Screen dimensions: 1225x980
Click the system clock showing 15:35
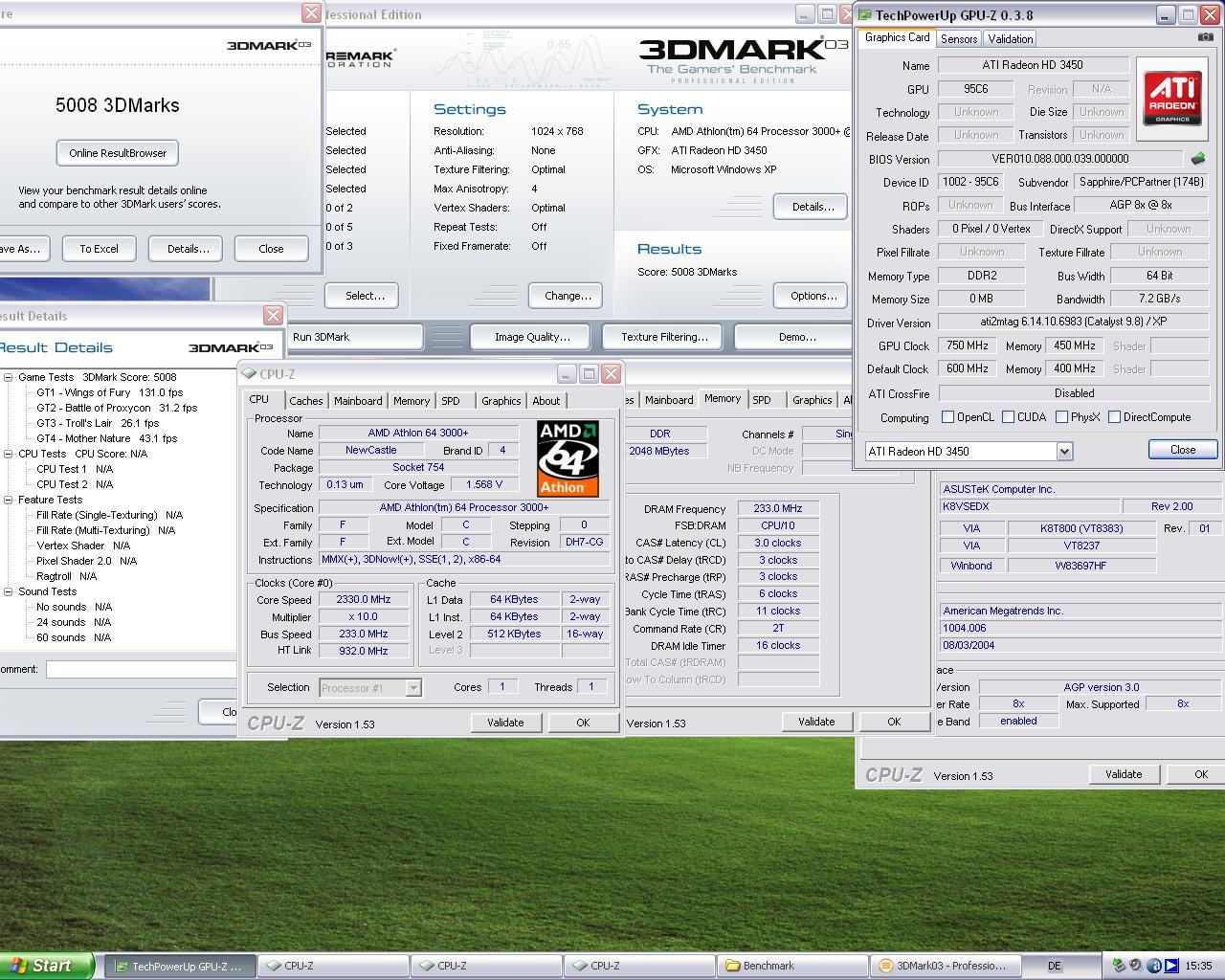coord(1198,966)
